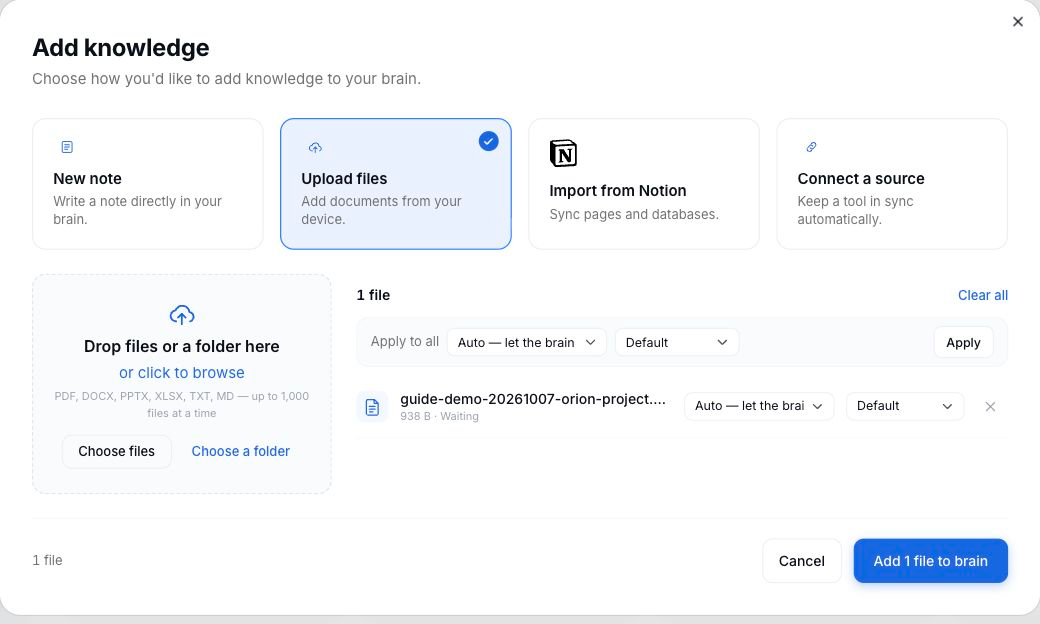Click the '1 file' count in dialog footer

[48, 560]
